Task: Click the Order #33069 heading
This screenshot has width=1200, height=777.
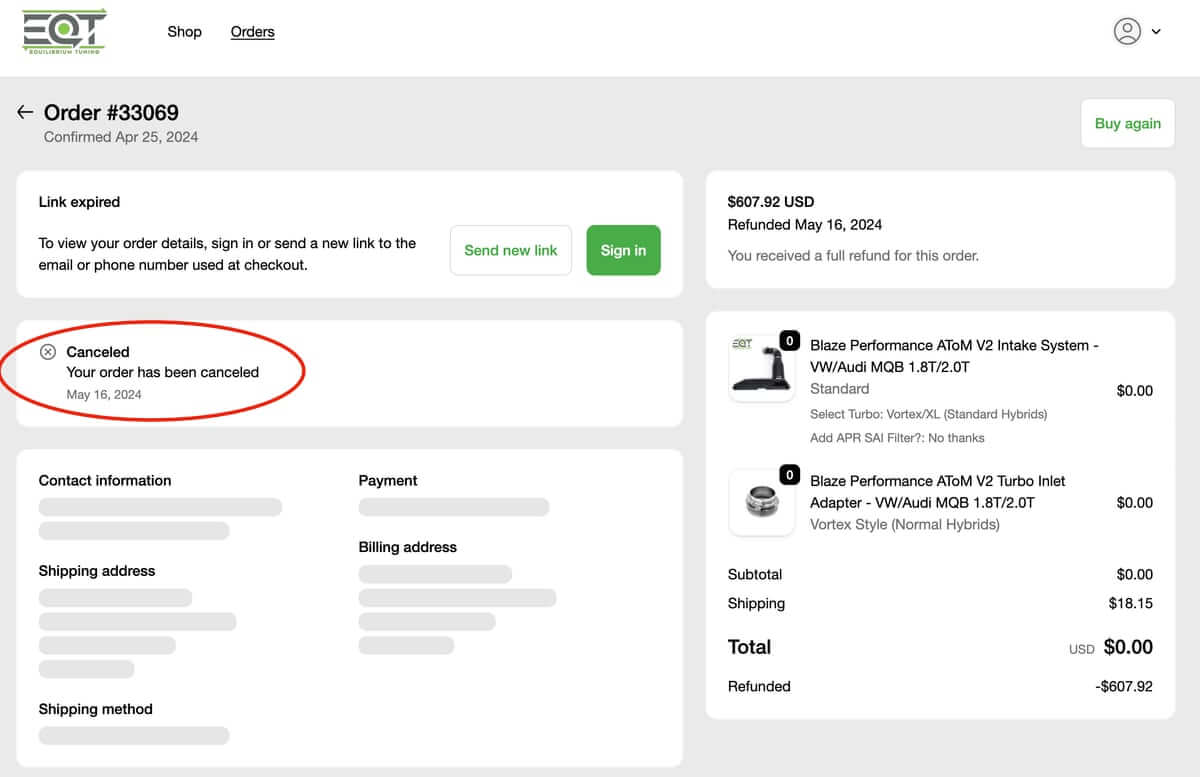Action: point(111,113)
